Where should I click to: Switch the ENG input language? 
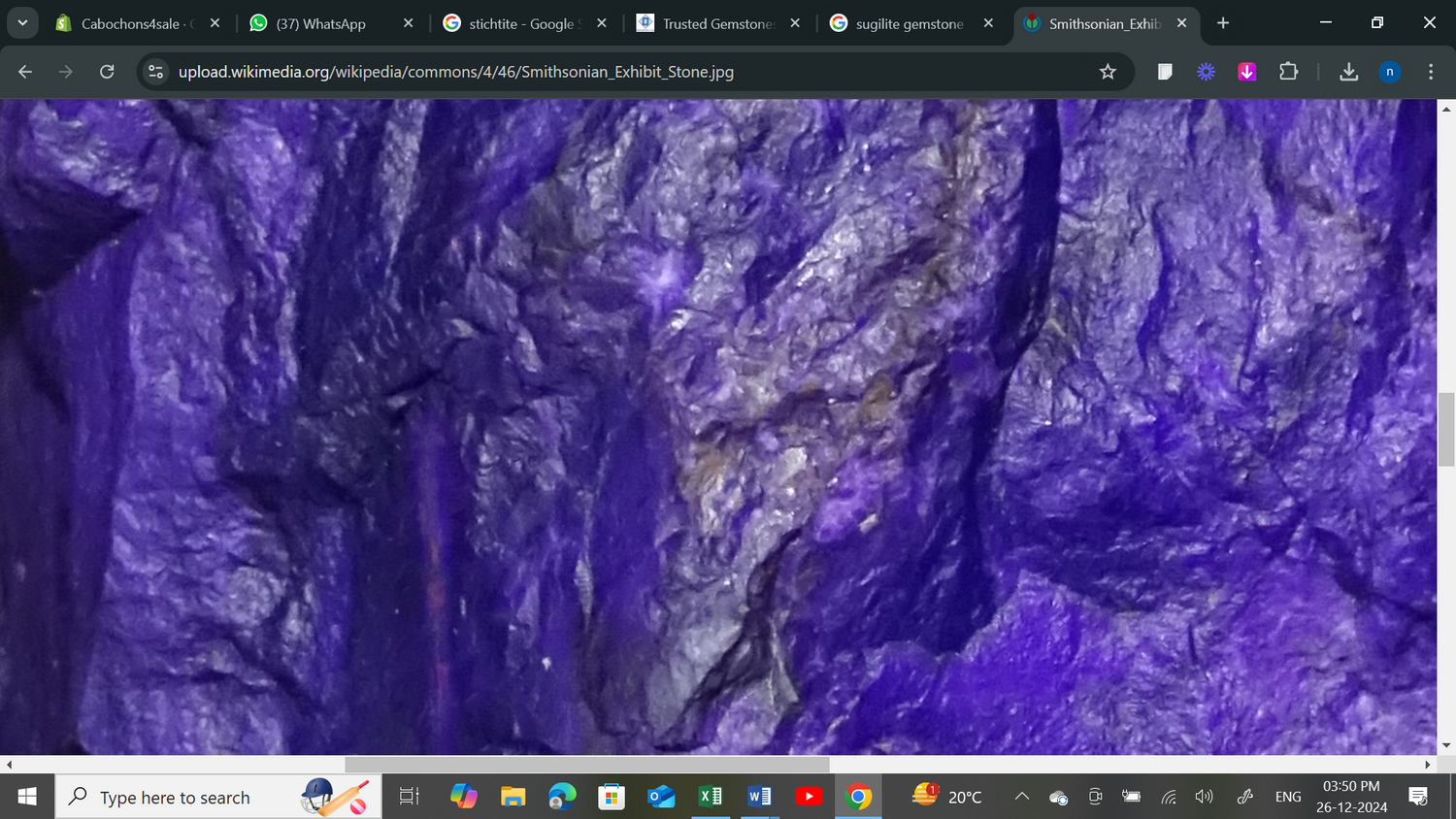click(1288, 797)
